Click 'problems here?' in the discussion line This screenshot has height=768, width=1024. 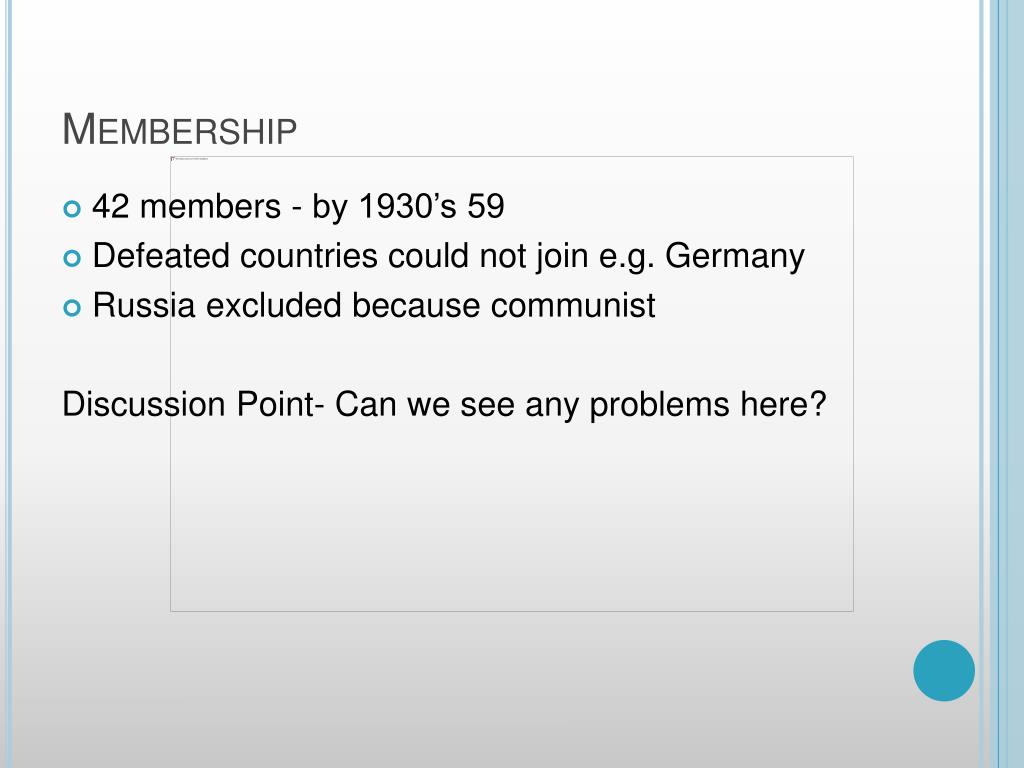point(708,405)
